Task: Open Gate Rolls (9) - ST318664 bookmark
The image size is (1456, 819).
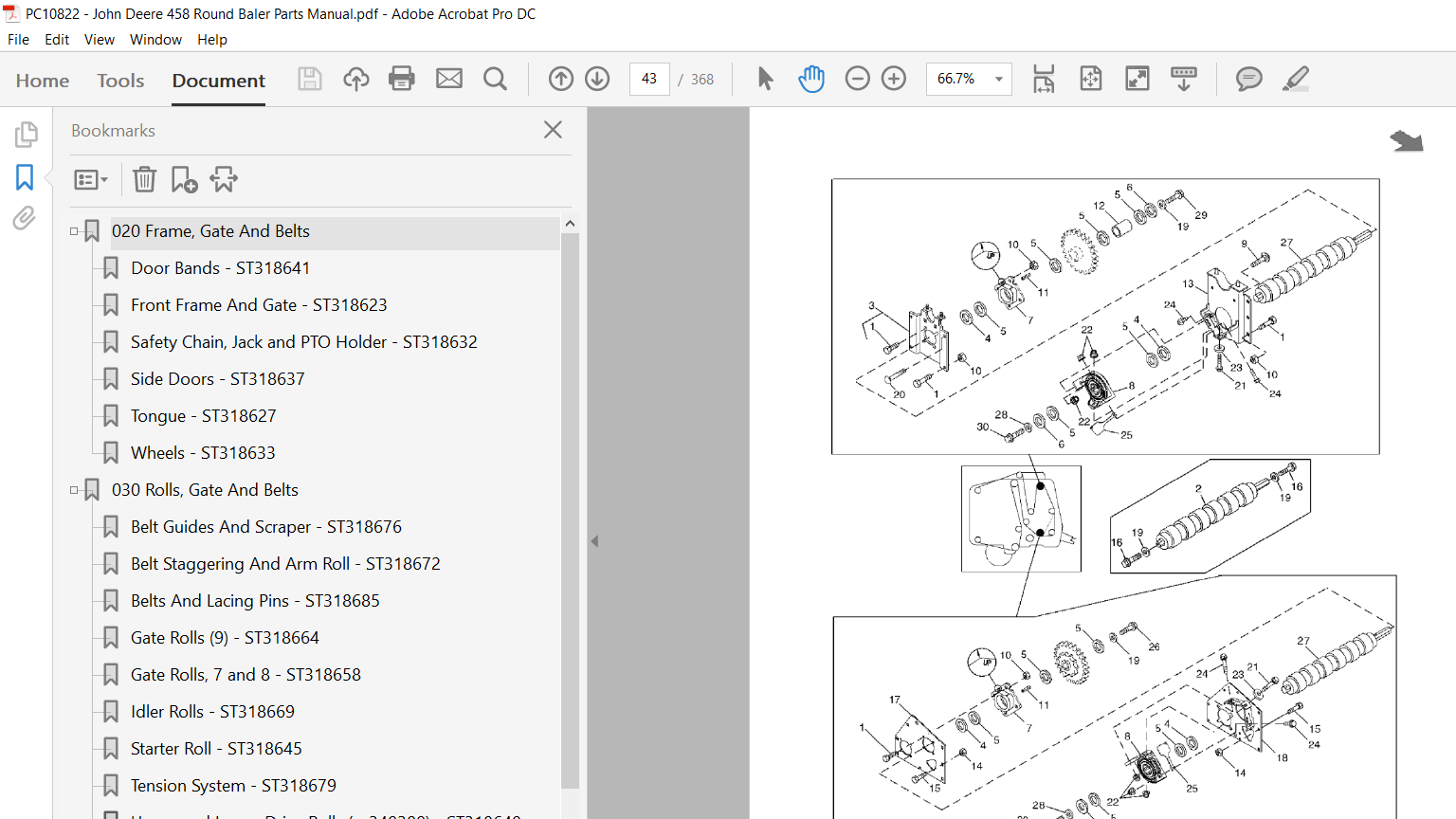Action: [225, 638]
